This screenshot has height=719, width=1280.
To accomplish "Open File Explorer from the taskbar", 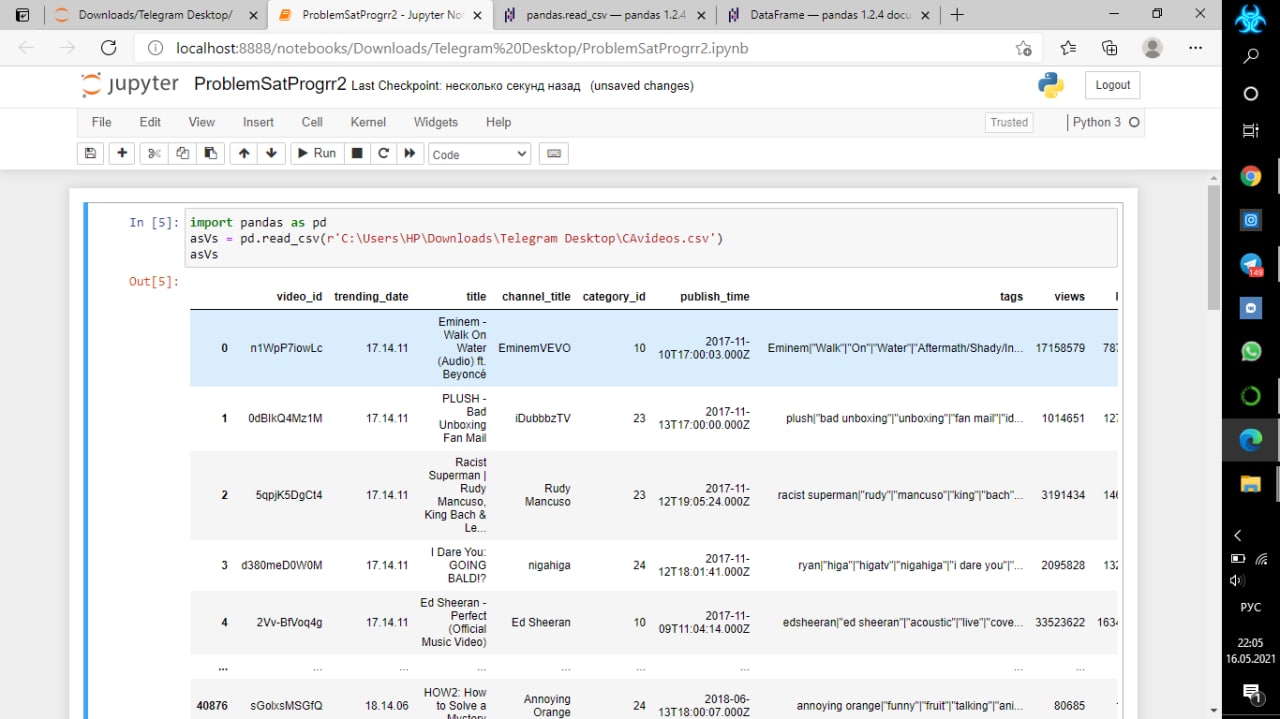I will (1251, 484).
